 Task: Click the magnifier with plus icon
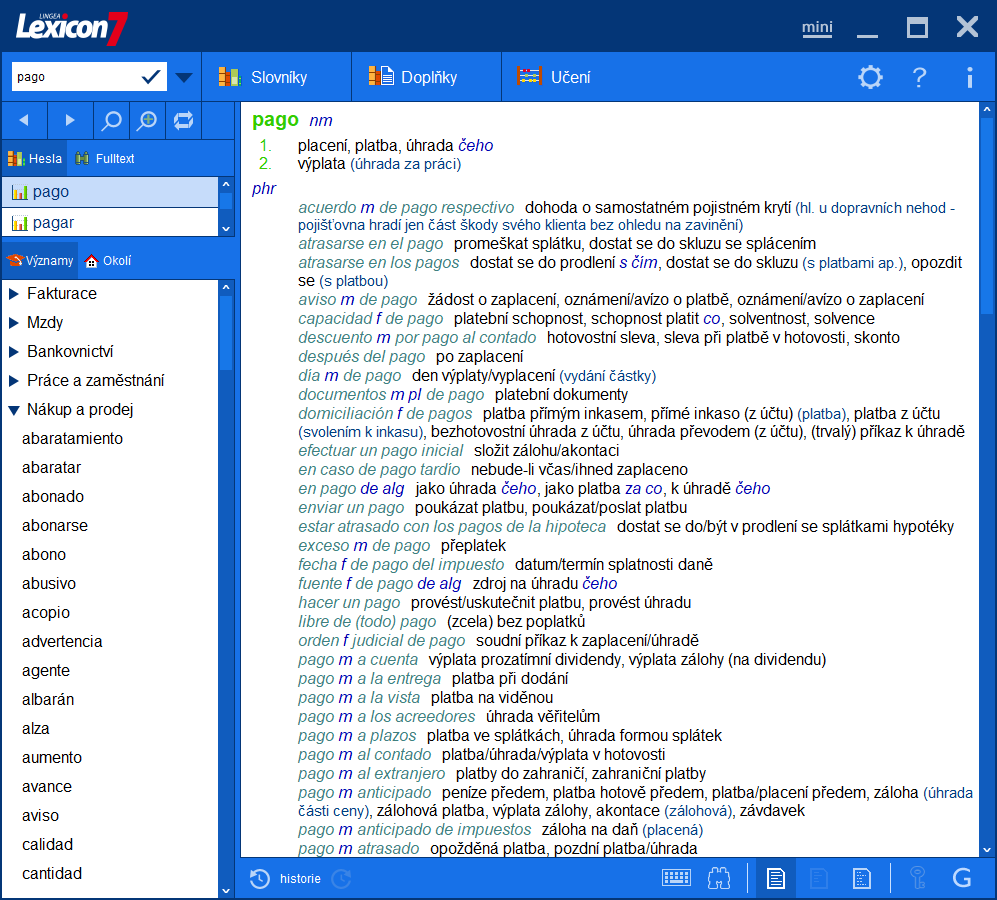pos(148,120)
